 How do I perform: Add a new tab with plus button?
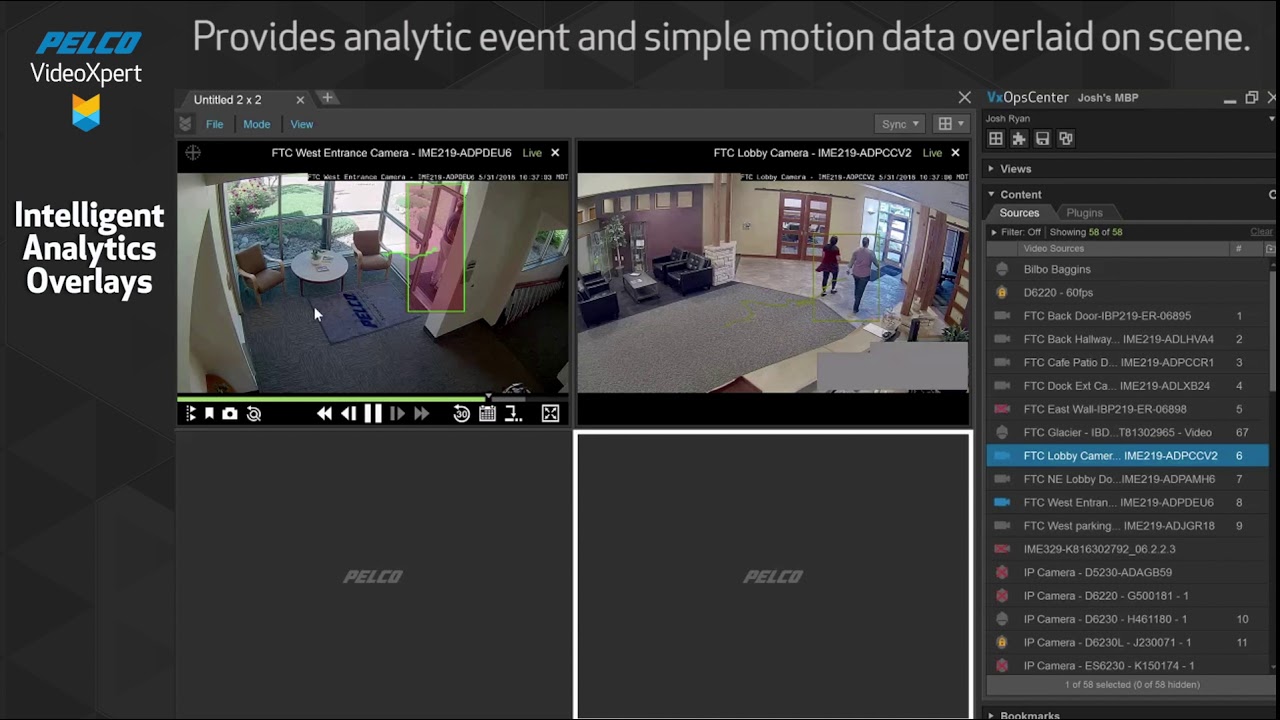click(327, 98)
